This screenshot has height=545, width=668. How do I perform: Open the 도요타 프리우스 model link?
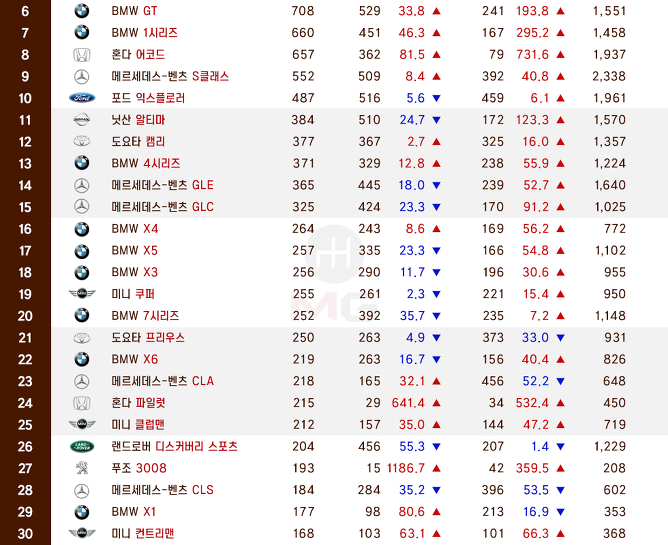(x=148, y=337)
